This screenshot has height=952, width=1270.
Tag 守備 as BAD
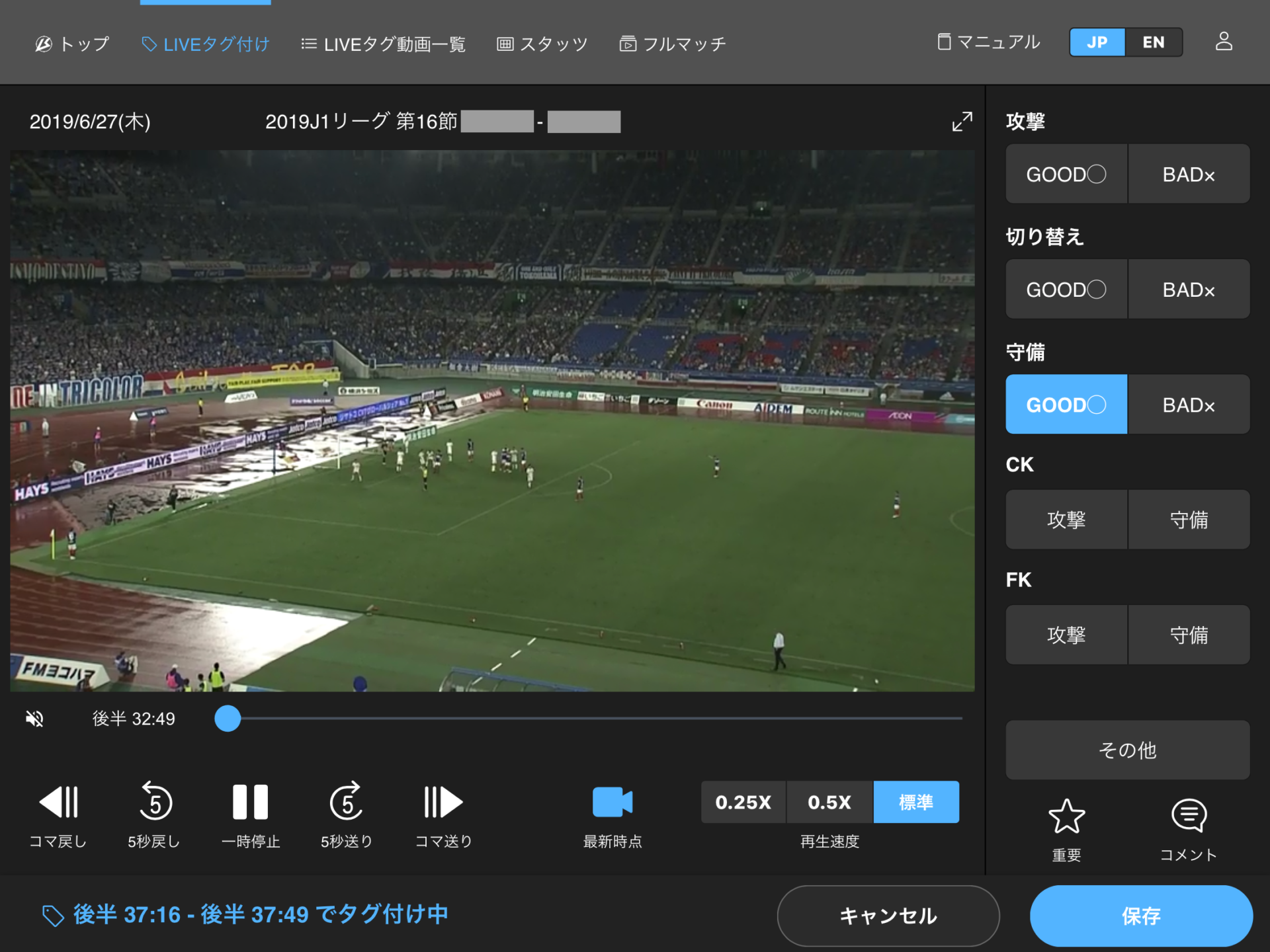[1189, 404]
